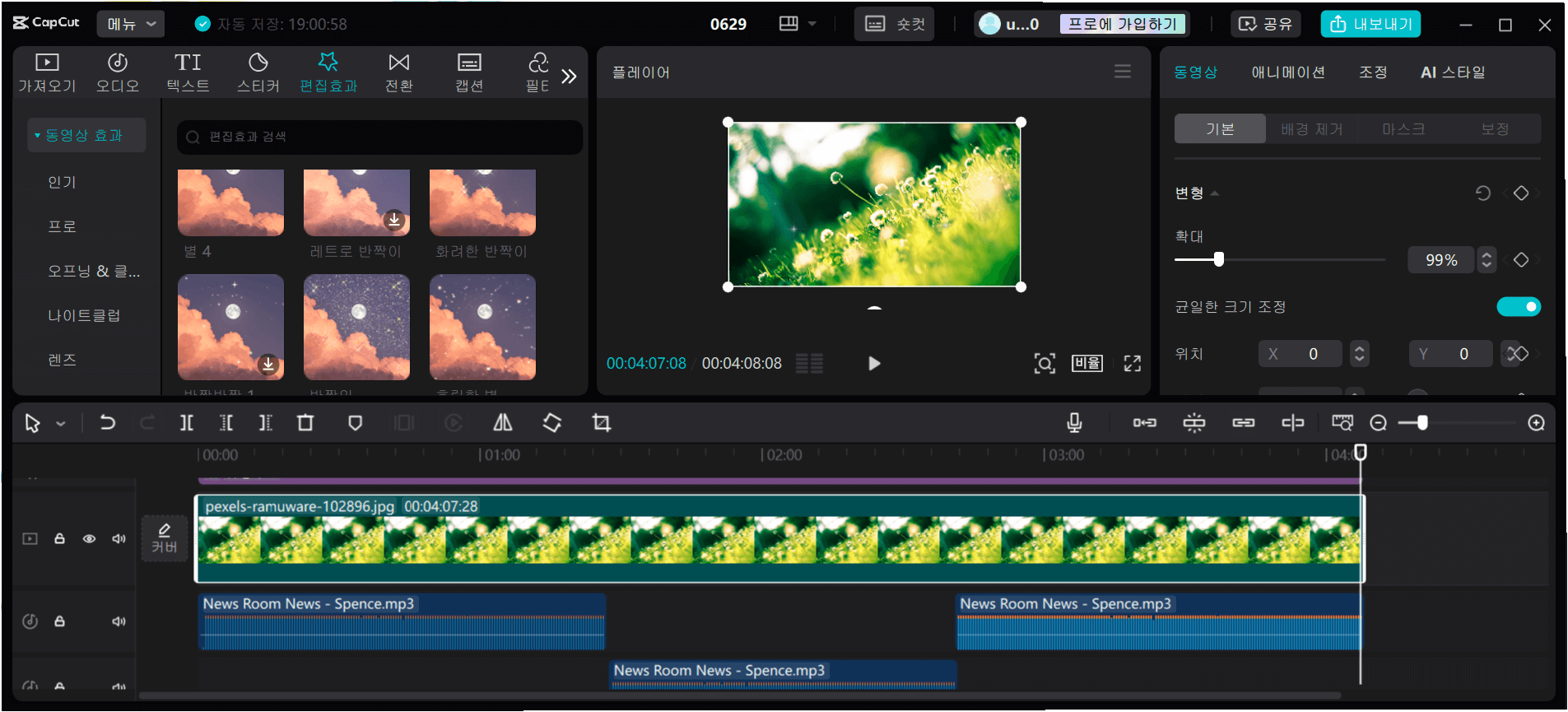Click the preview zoom scan icon
The image size is (1568, 712).
pos(1045,363)
